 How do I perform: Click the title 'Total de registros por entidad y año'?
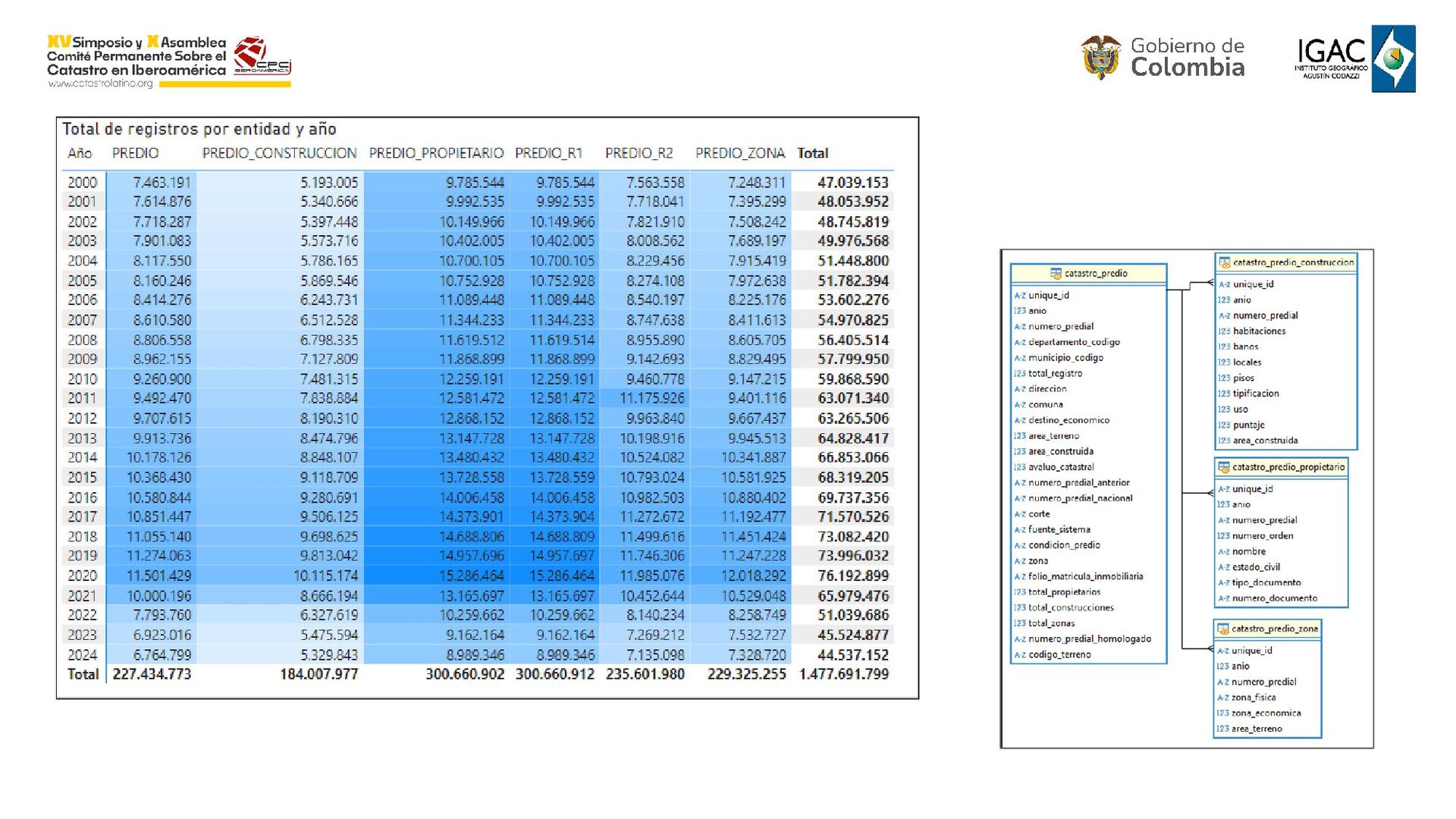pyautogui.click(x=199, y=129)
